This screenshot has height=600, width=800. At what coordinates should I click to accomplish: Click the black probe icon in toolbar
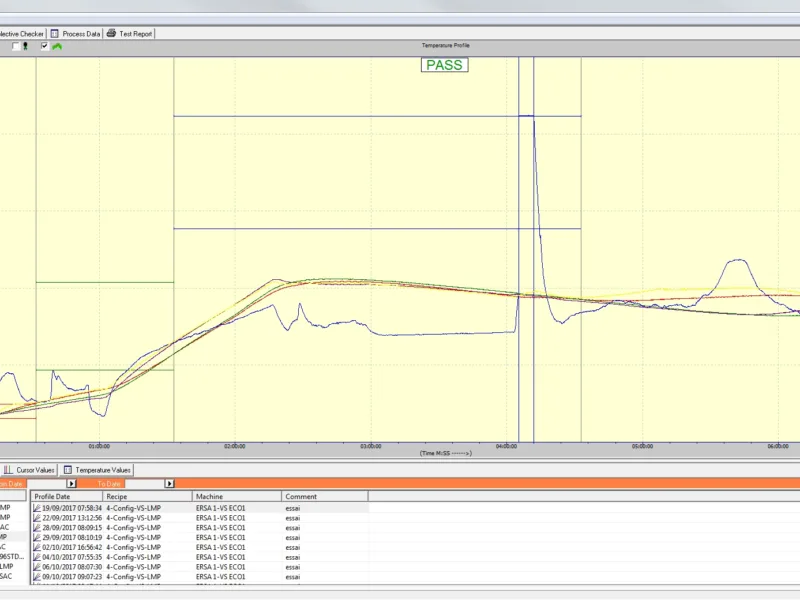point(25,46)
